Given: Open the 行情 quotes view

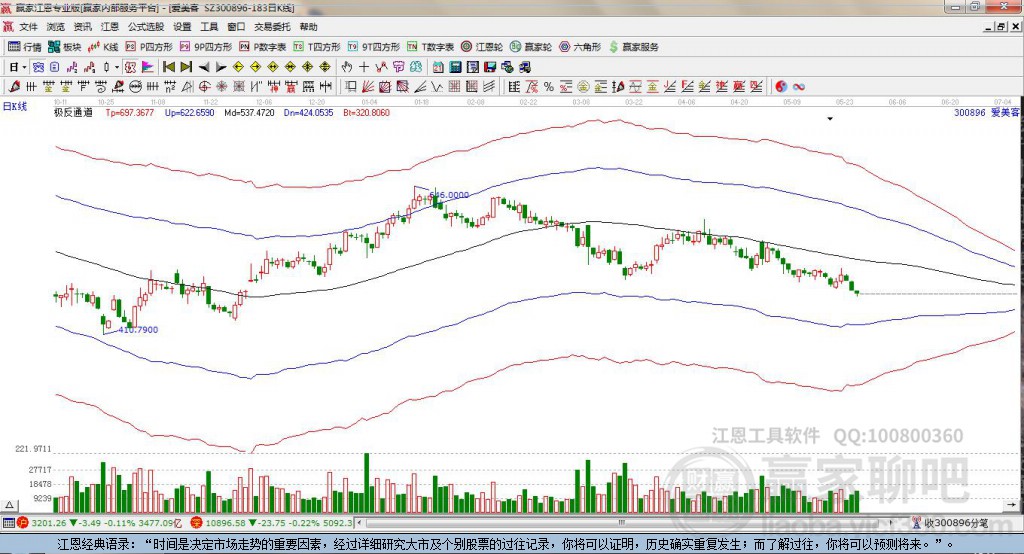Looking at the screenshot, I should [x=25, y=47].
